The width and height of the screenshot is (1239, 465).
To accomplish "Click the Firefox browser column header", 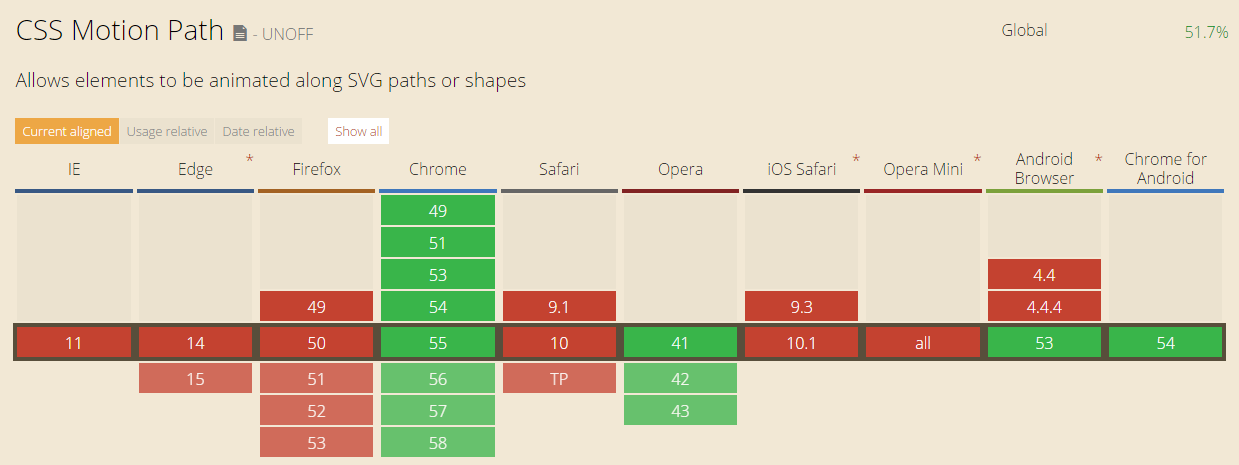I will point(317,169).
